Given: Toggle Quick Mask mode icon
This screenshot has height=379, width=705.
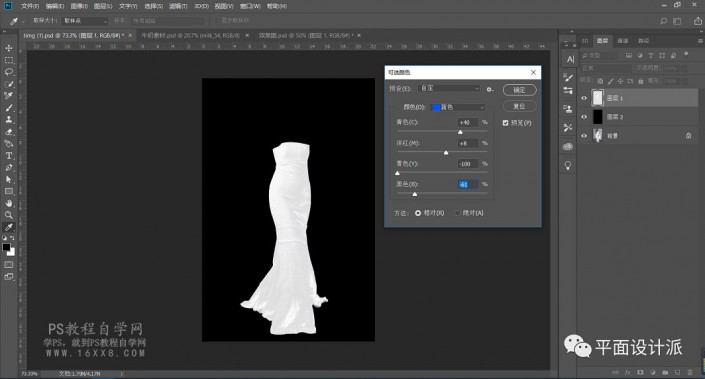Looking at the screenshot, I should [x=9, y=265].
